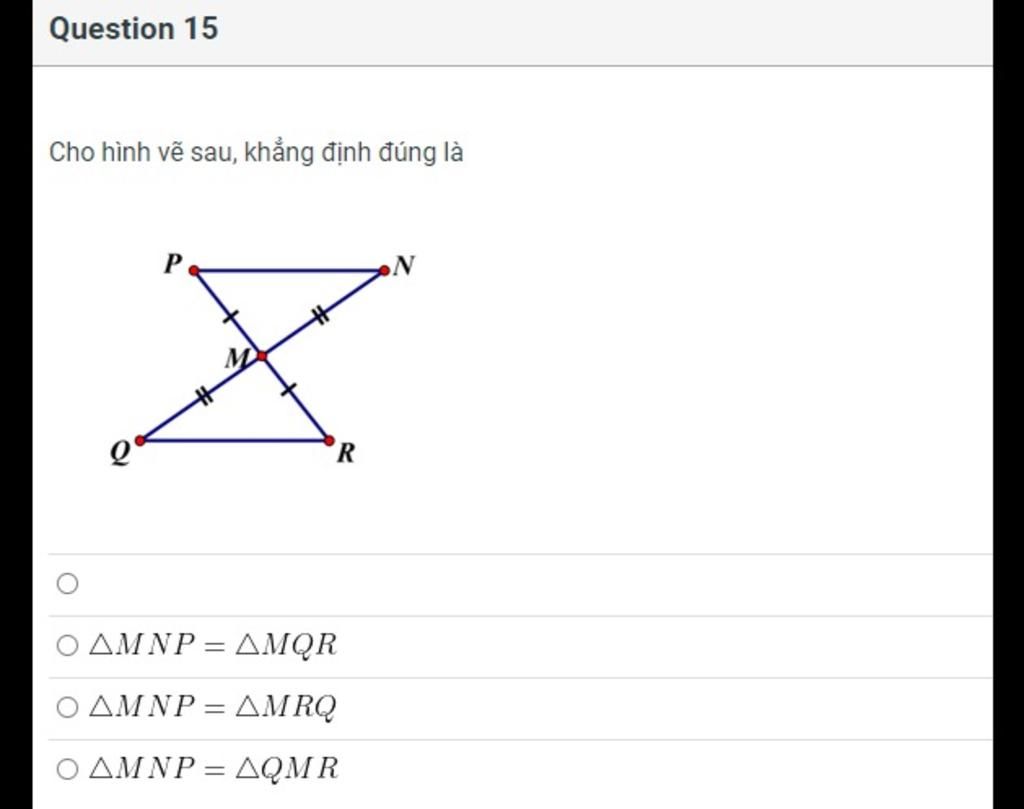Viewport: 1024px width, 809px height.
Task: Choose radio option △MNP = △MRQ
Action: (x=67, y=707)
